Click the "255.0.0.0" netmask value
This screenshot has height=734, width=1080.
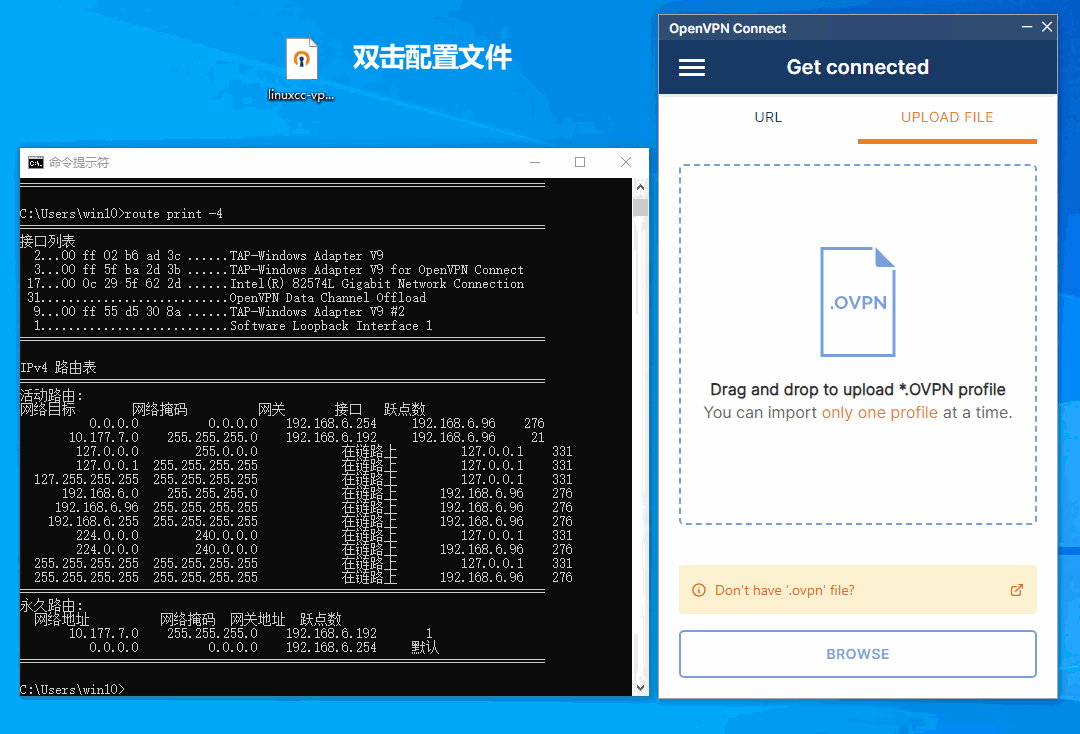pos(226,452)
